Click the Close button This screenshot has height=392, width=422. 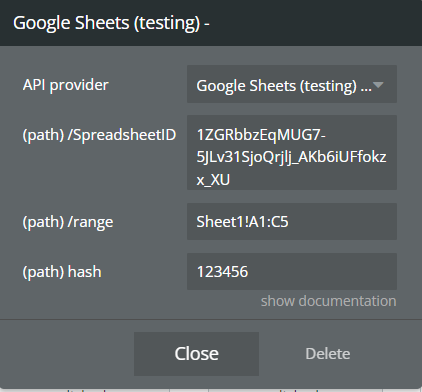coord(196,354)
